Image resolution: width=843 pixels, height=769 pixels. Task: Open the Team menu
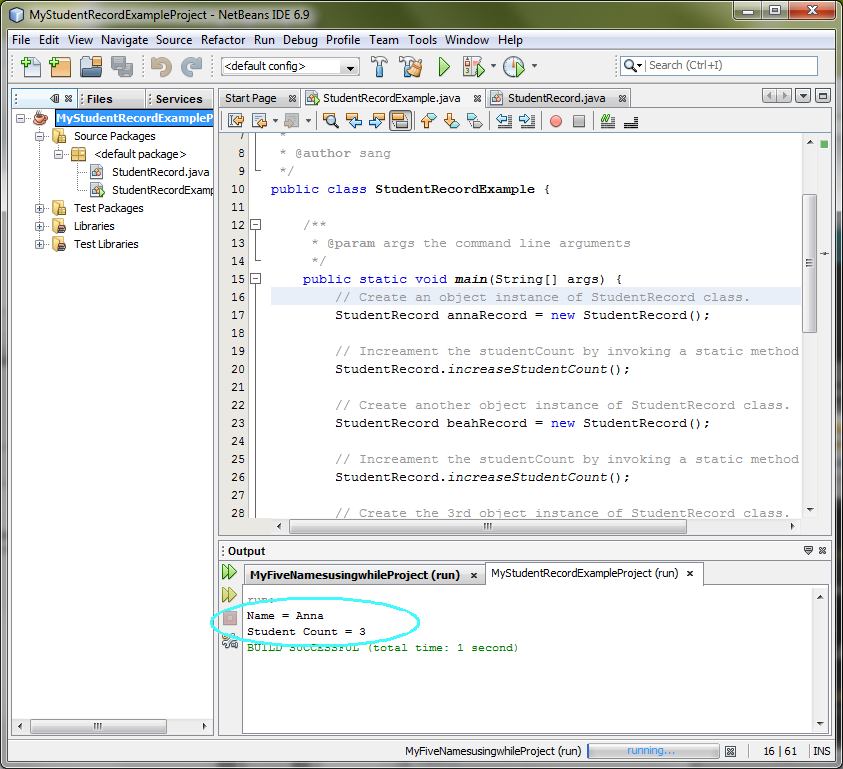[x=383, y=40]
